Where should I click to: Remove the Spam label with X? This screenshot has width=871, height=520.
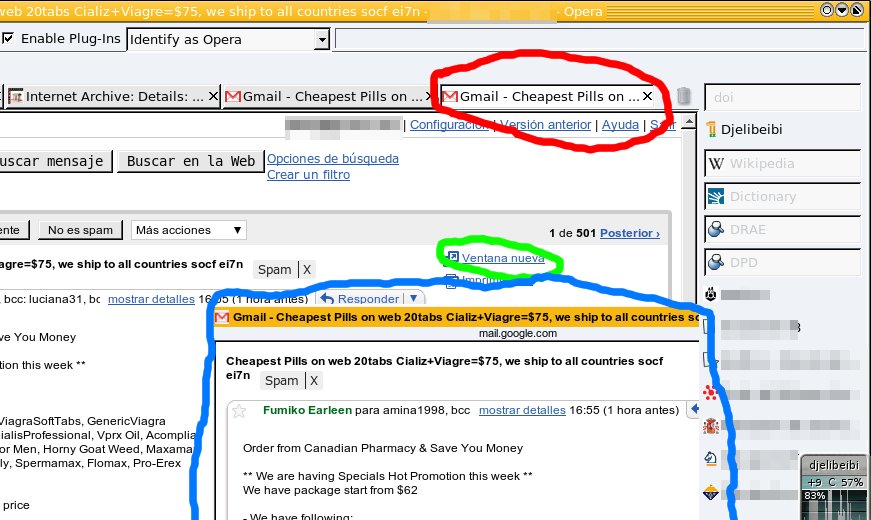(x=307, y=270)
